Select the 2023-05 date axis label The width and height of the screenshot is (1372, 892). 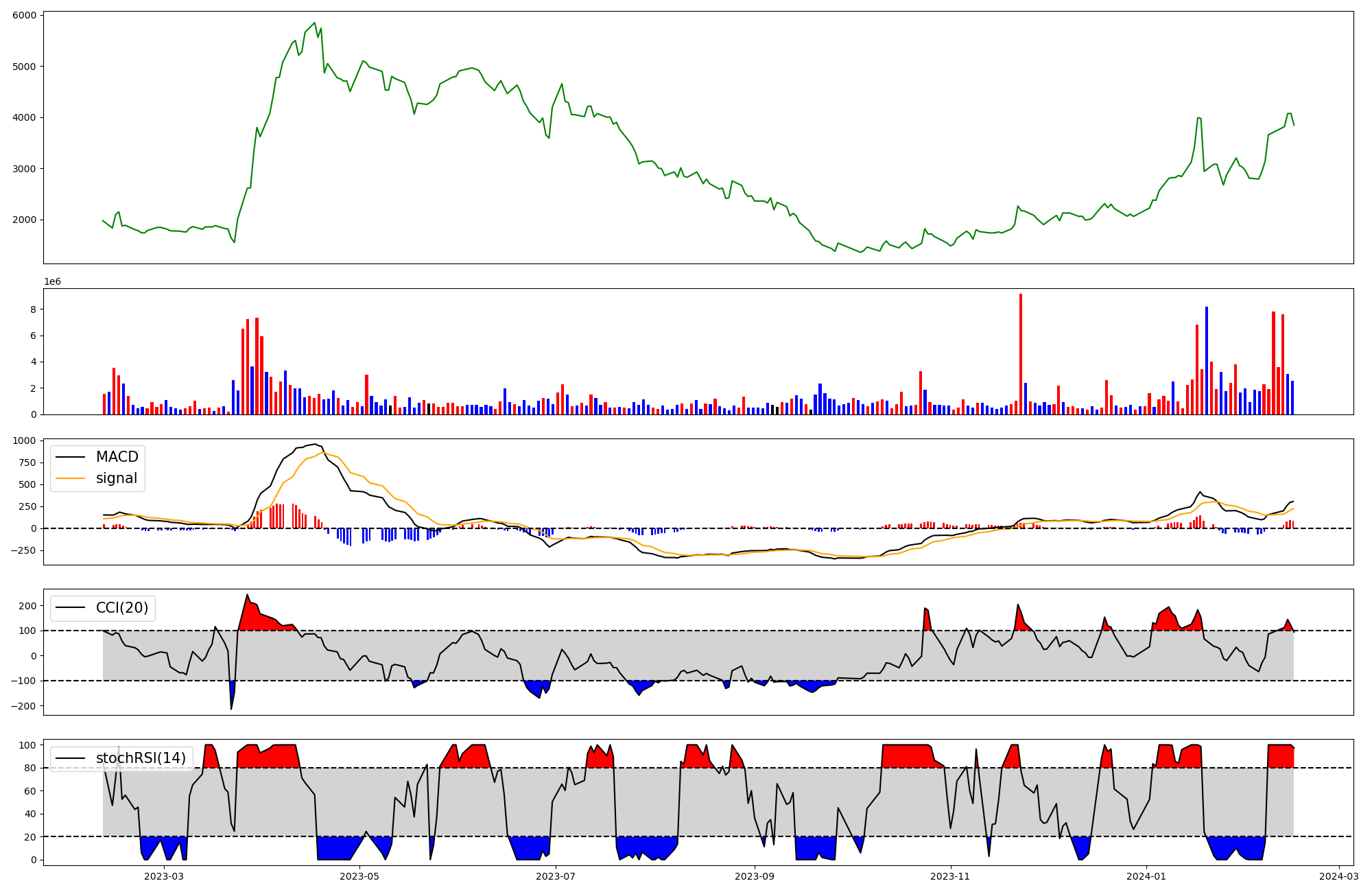tap(359, 876)
